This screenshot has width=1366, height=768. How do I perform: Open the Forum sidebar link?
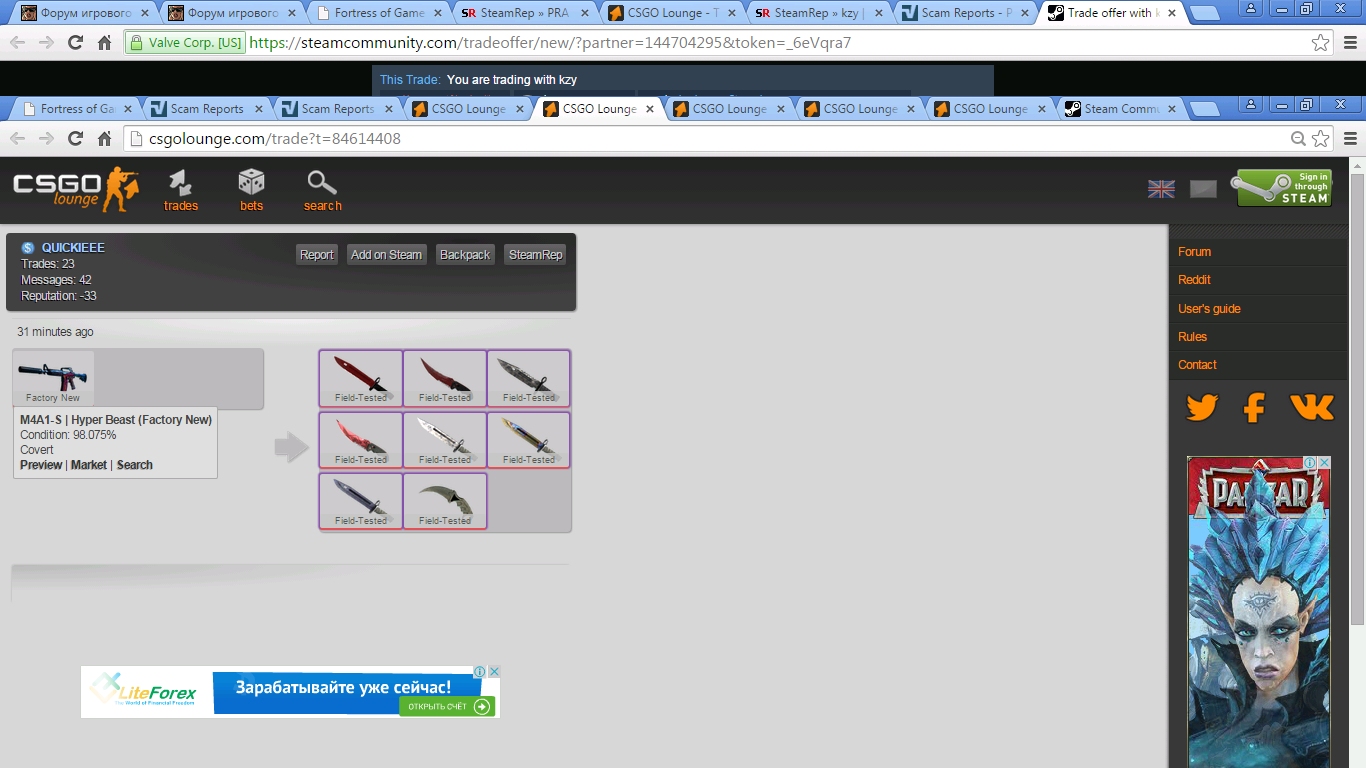(1194, 252)
